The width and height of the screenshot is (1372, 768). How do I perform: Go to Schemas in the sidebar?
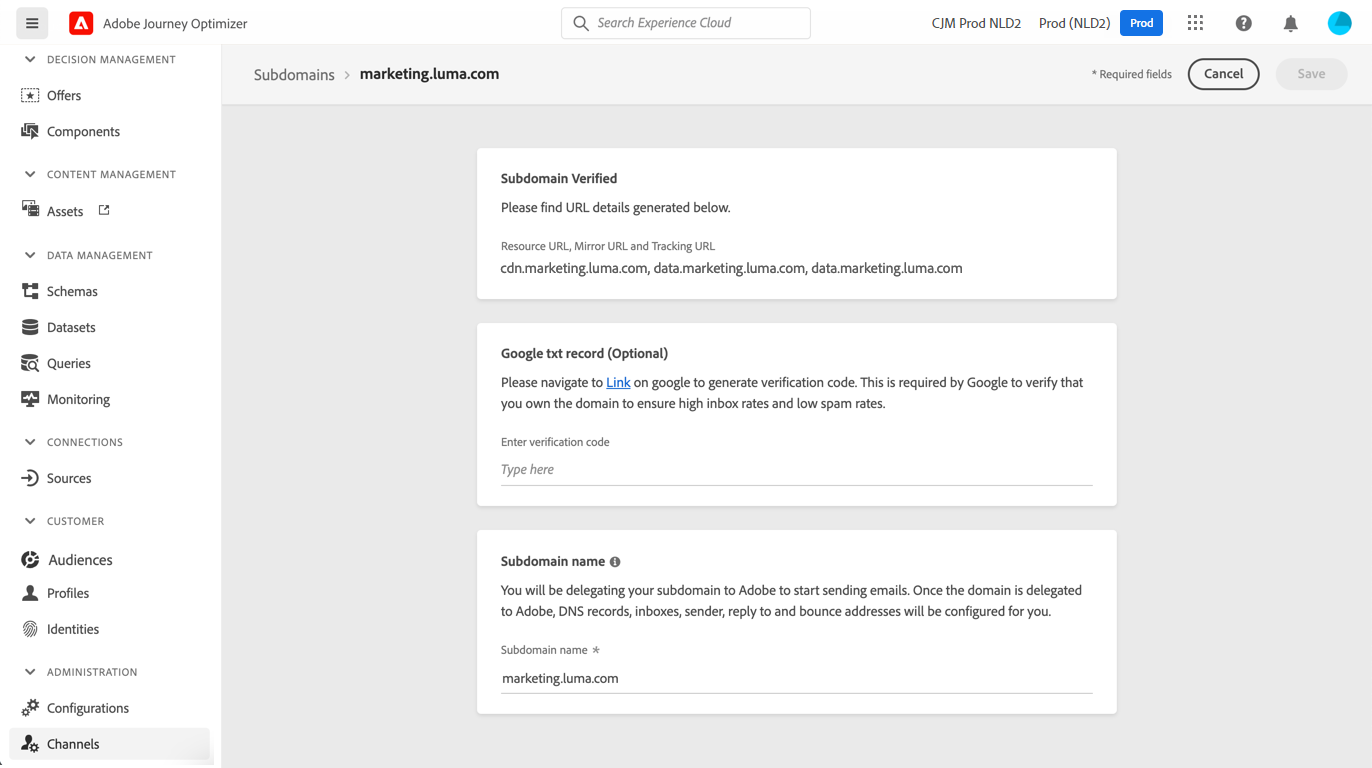72,291
